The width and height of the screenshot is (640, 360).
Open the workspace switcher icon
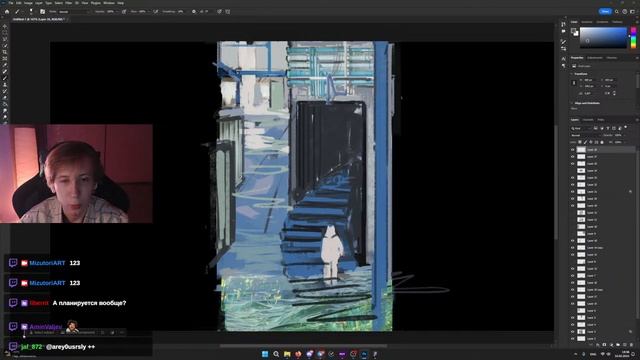(x=632, y=11)
